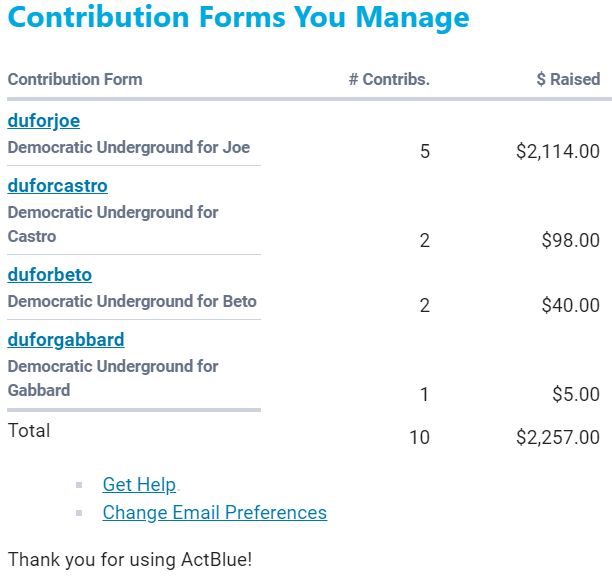
Task: Click the $40.00 raised amount
Action: pos(570,306)
